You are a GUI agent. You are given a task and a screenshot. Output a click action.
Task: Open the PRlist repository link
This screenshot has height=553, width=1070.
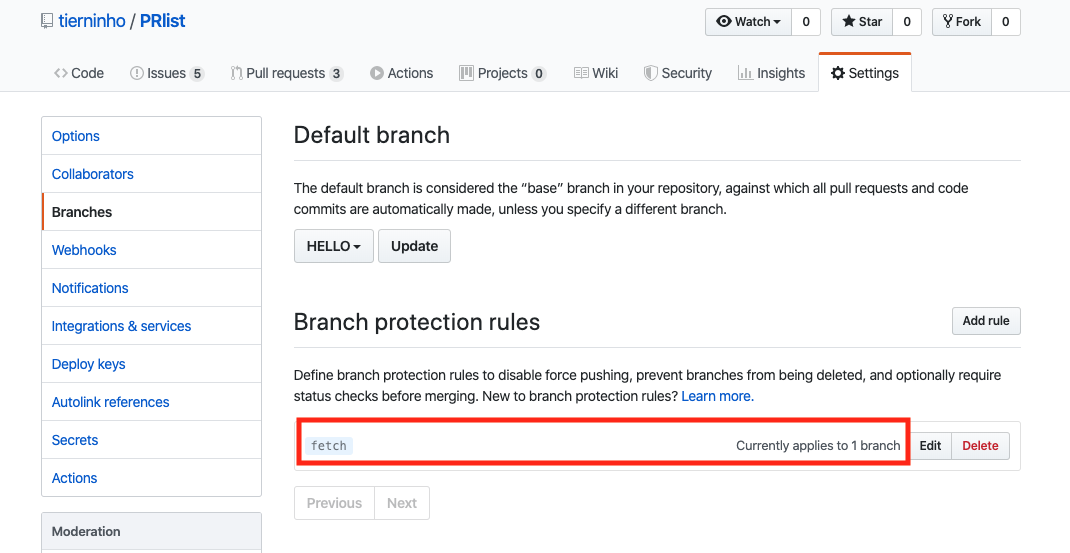coord(162,21)
